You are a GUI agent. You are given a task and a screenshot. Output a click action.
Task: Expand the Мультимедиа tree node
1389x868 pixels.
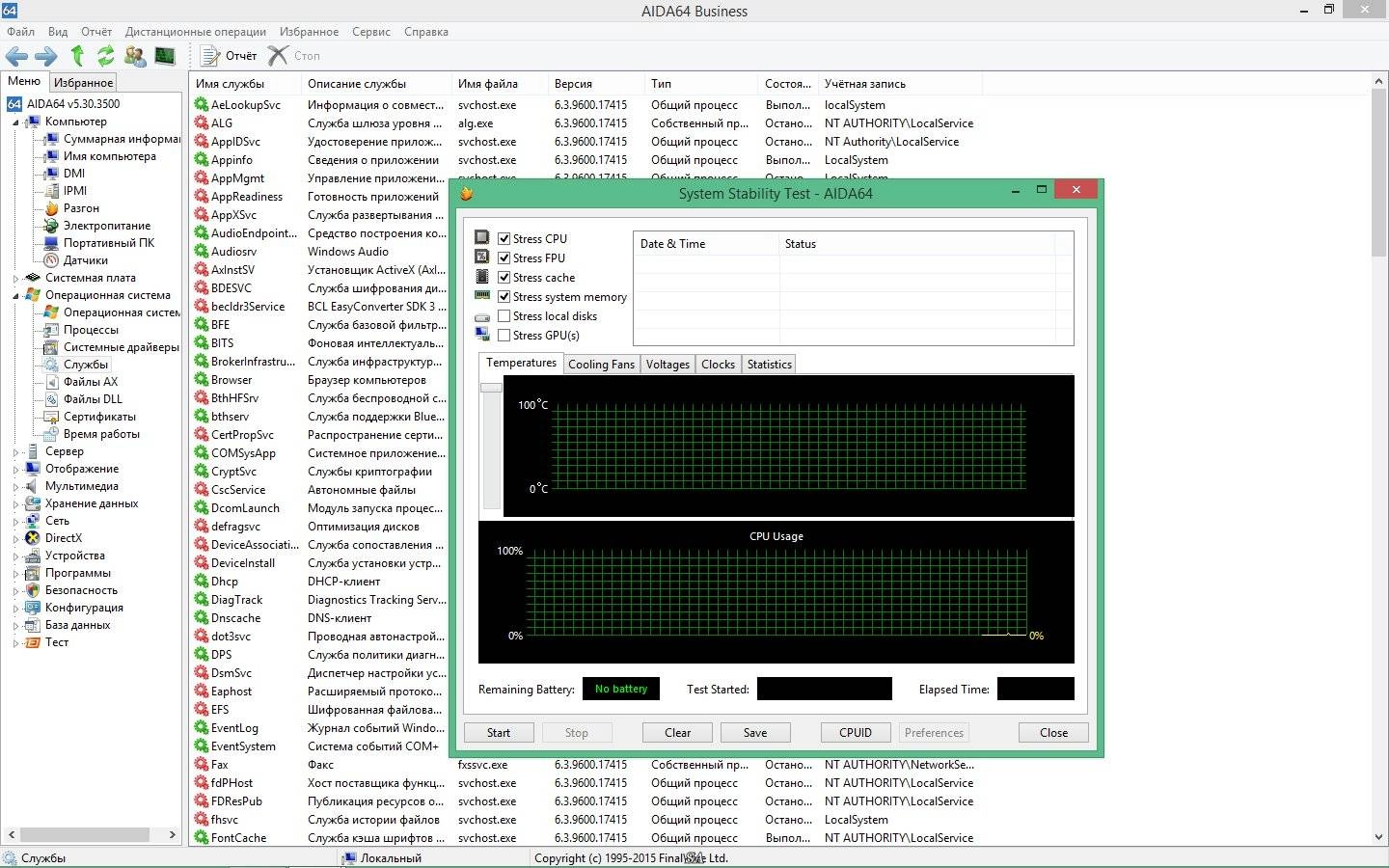[15, 486]
